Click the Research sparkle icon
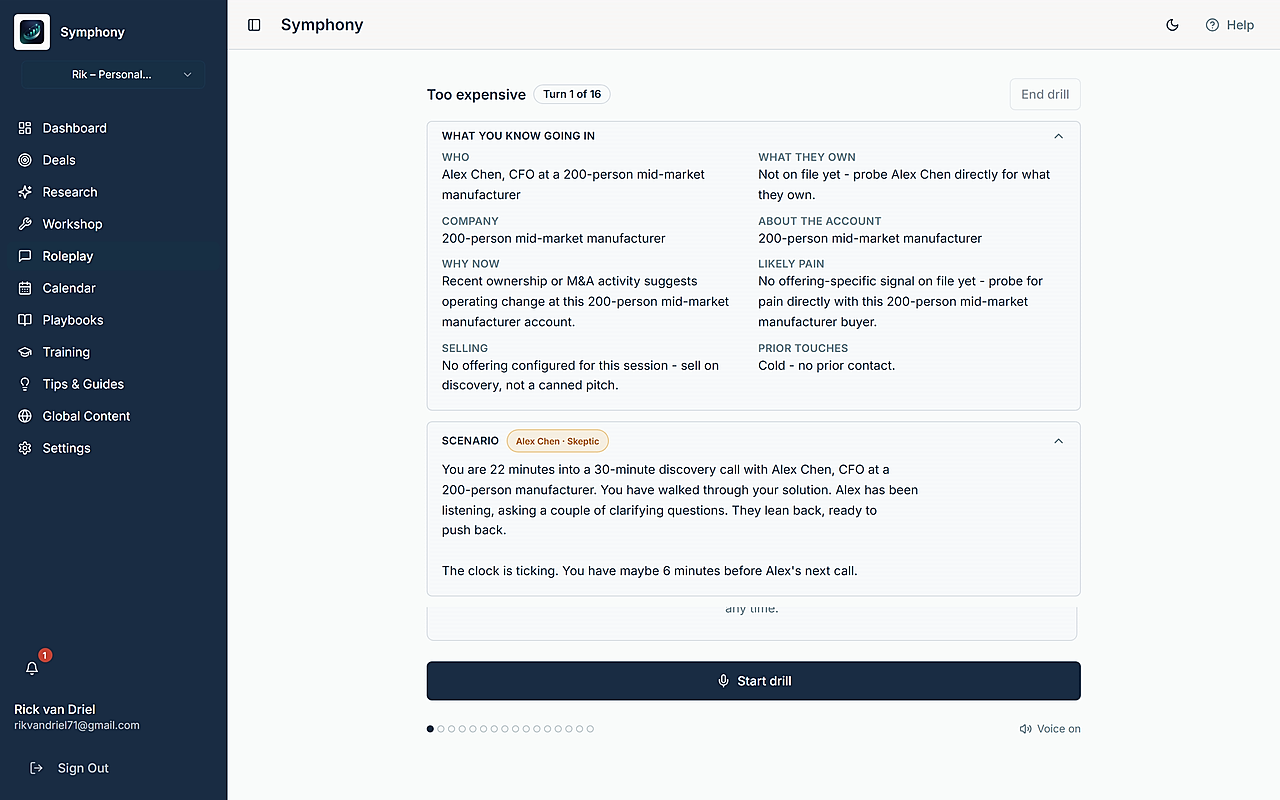This screenshot has width=1280, height=800. click(x=25, y=192)
